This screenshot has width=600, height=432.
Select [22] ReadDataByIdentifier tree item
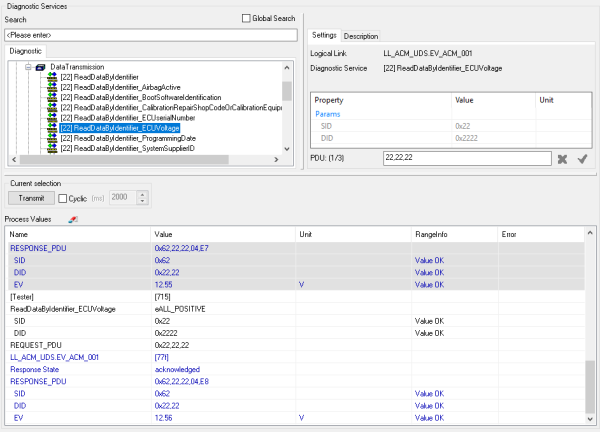99,77
